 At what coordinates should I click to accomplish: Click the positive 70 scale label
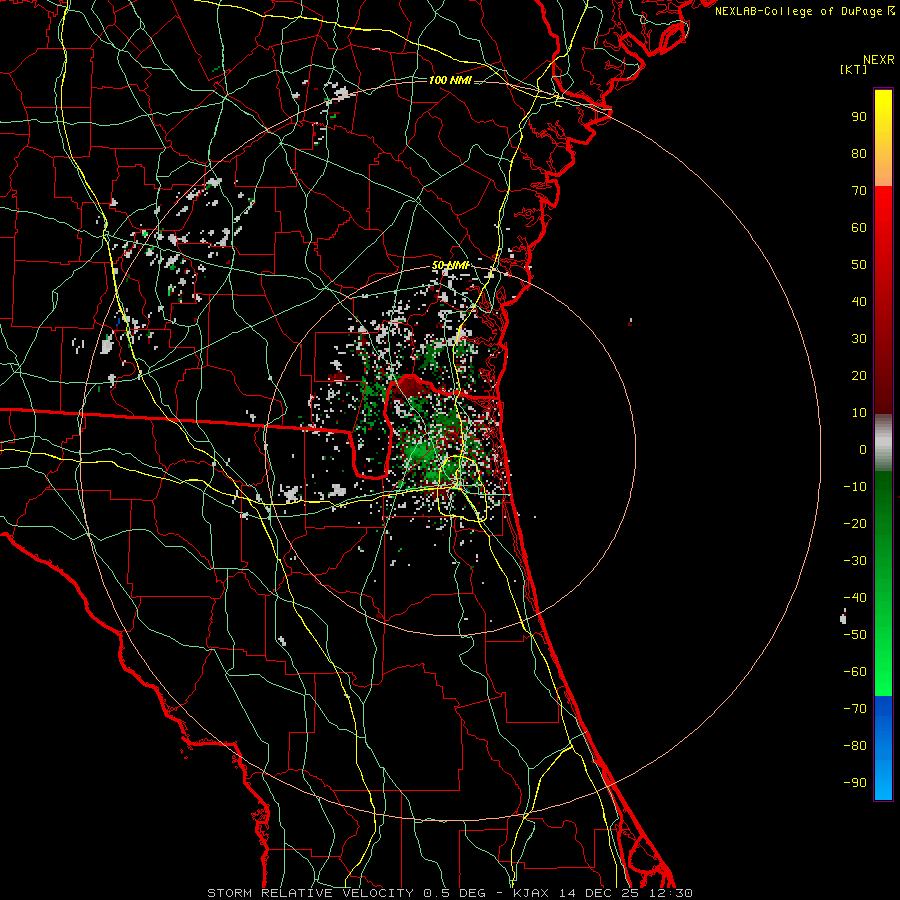pyautogui.click(x=859, y=191)
